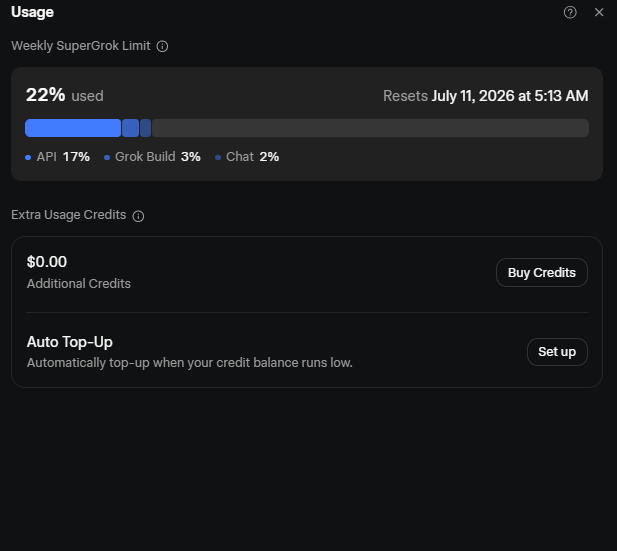Show info for Weekly SuperGrok Limit
Screen dimensions: 617x551
point(162,46)
